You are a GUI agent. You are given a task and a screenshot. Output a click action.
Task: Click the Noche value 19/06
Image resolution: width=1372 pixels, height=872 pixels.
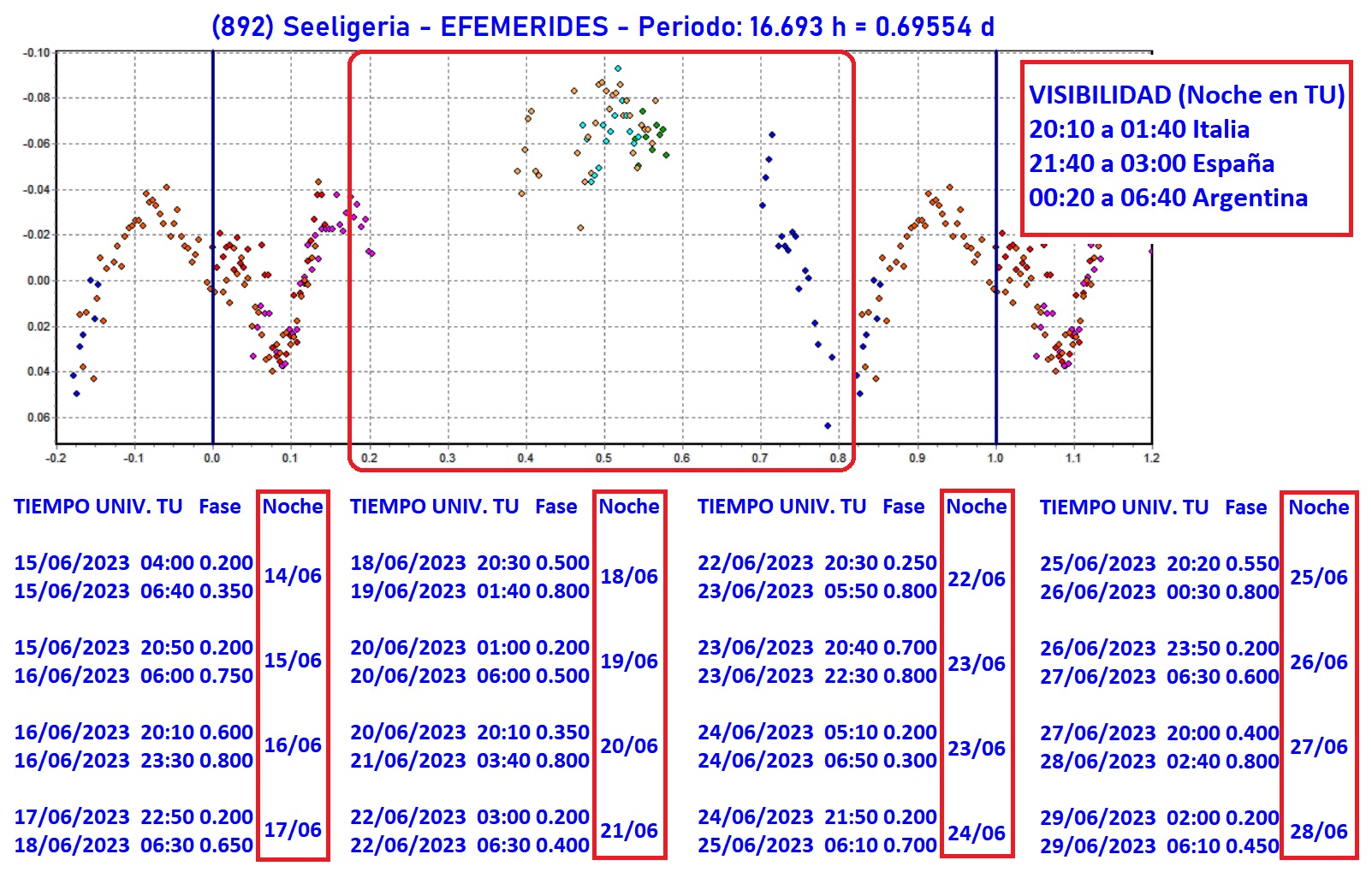click(629, 661)
